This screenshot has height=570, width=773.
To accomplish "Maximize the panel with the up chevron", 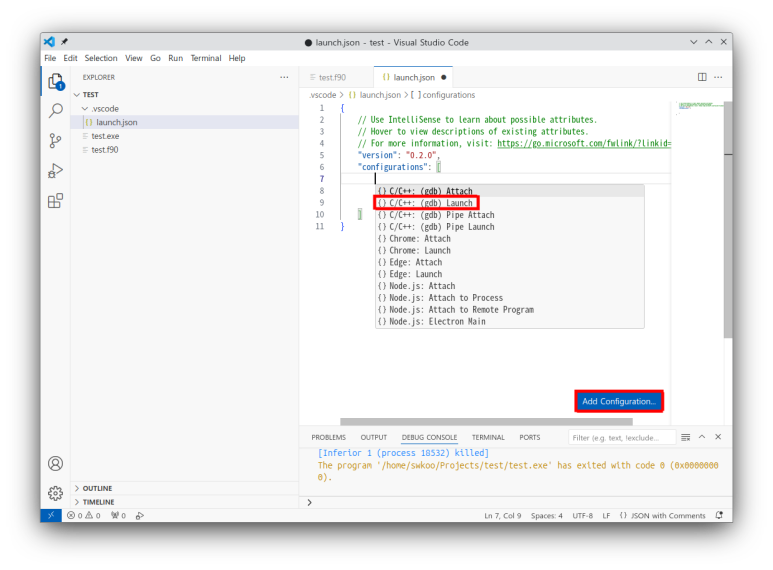I will click(x=702, y=437).
